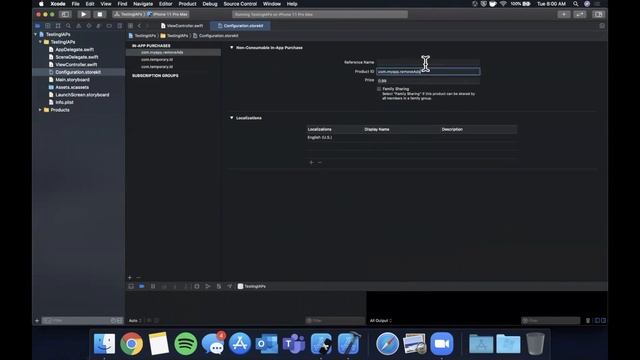
Task: Hide the debug area with the toggle
Action: tap(131, 287)
